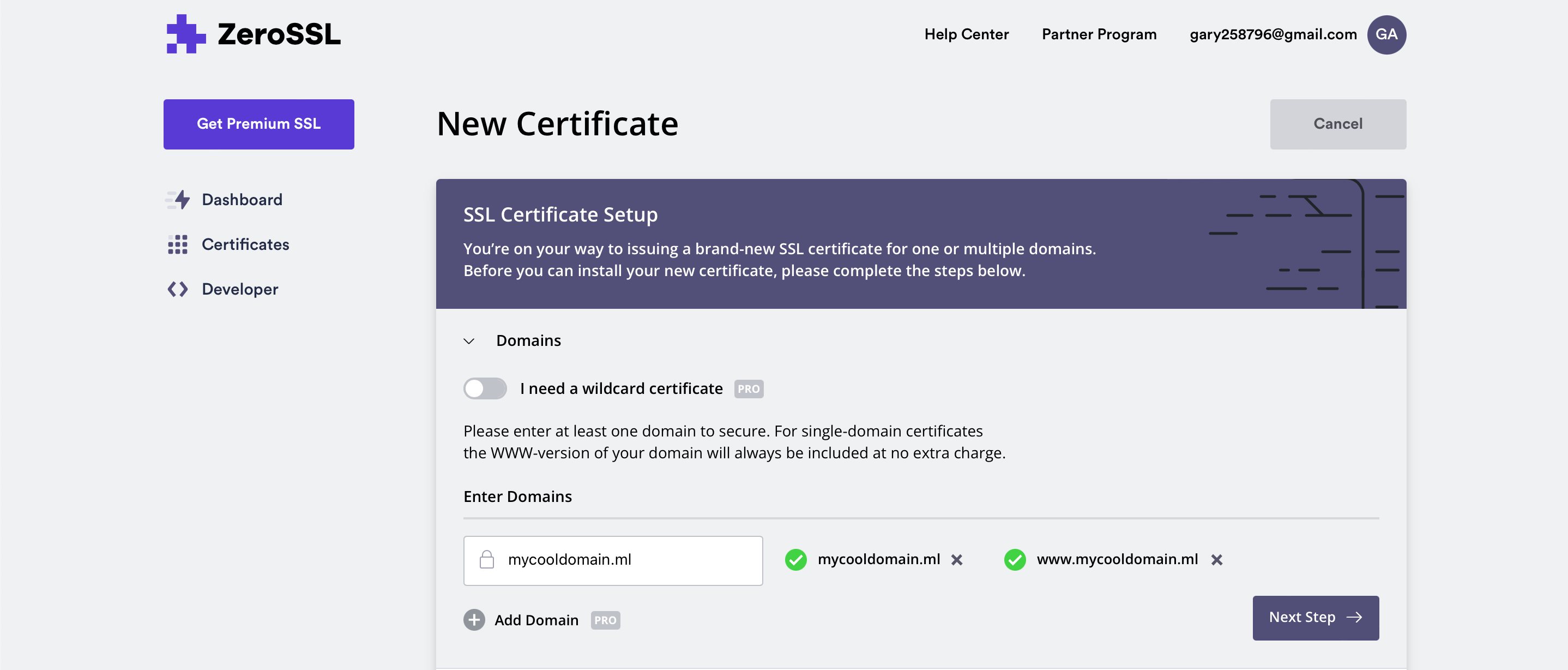The image size is (1568, 670).
Task: Click the Next Step button
Action: [1316, 618]
